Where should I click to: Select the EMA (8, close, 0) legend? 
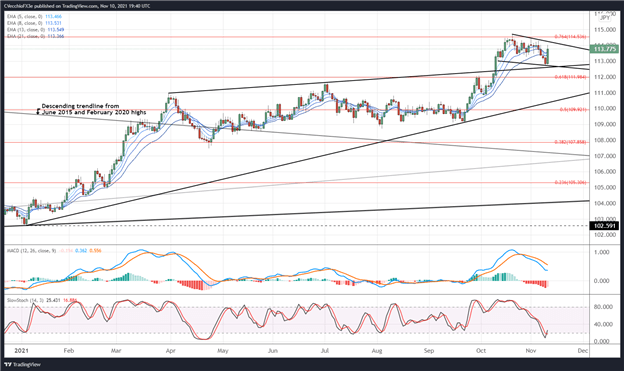[34, 23]
